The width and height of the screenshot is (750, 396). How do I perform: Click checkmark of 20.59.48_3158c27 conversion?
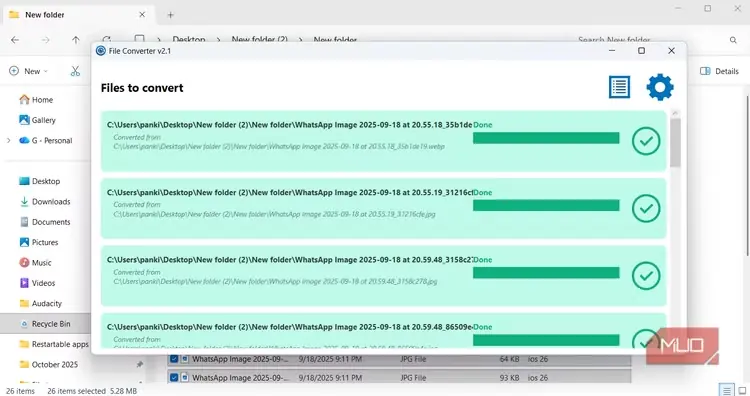point(646,276)
